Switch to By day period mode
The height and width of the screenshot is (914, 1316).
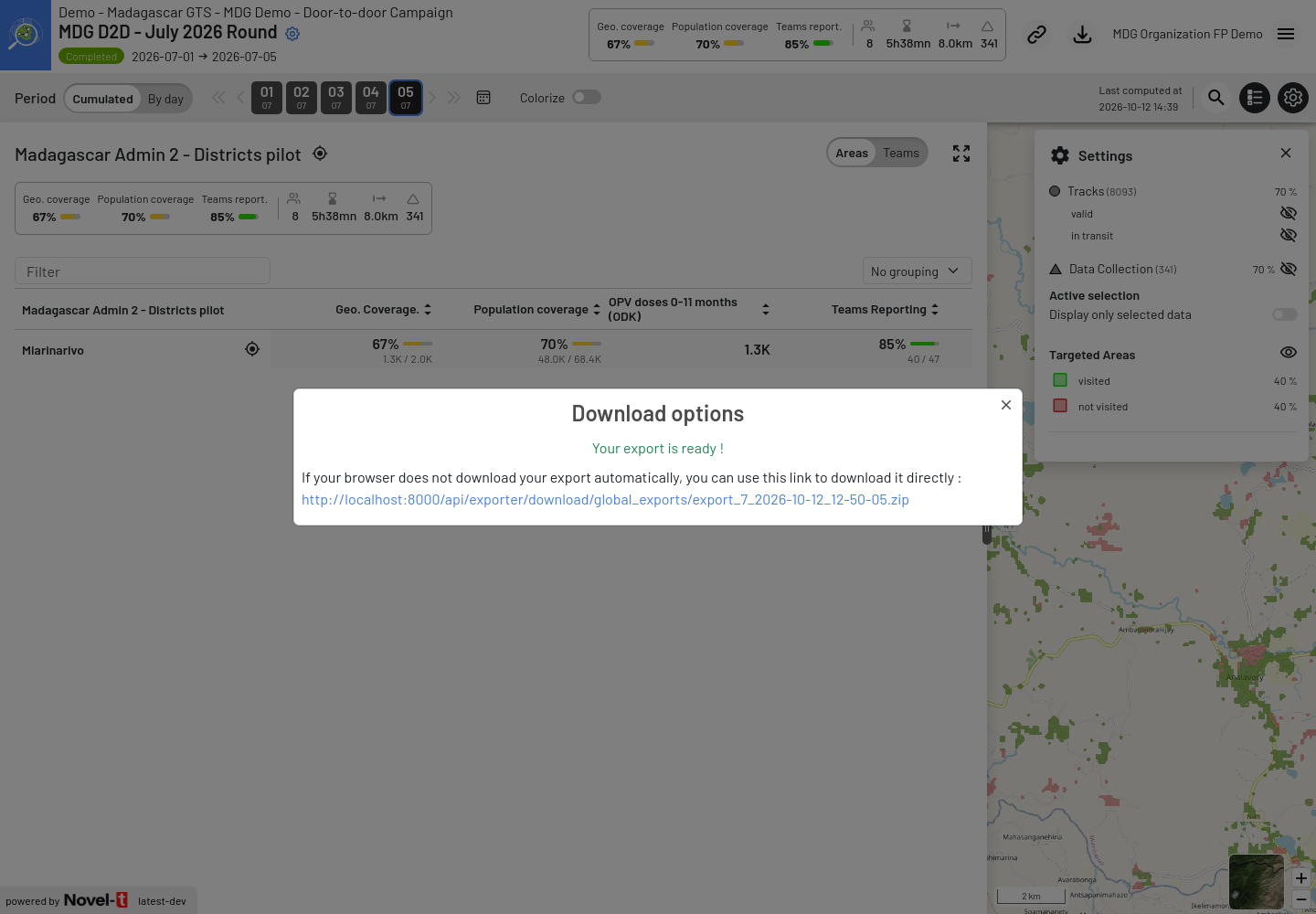[x=165, y=99]
